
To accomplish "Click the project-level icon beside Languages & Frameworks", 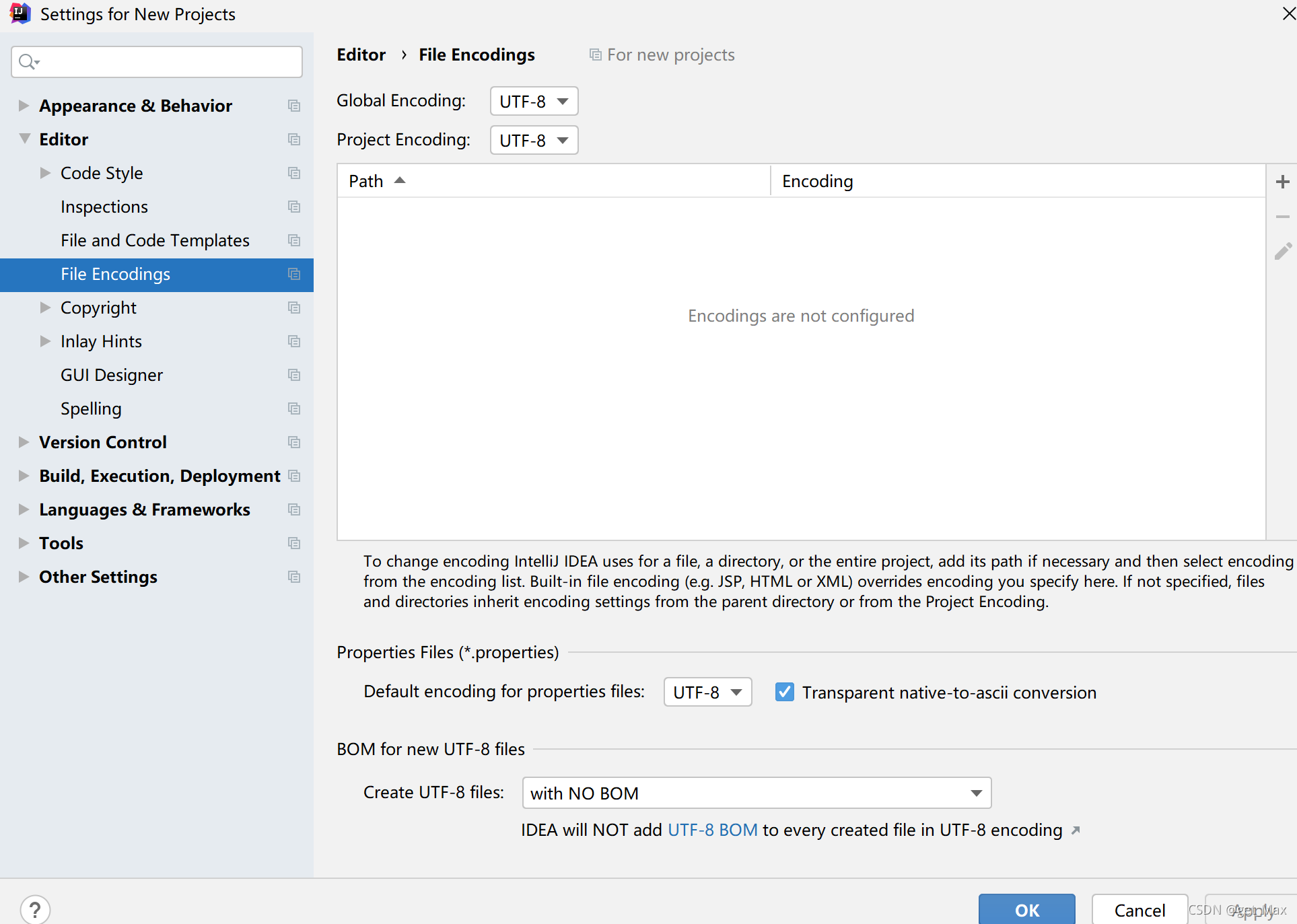I will [x=294, y=509].
